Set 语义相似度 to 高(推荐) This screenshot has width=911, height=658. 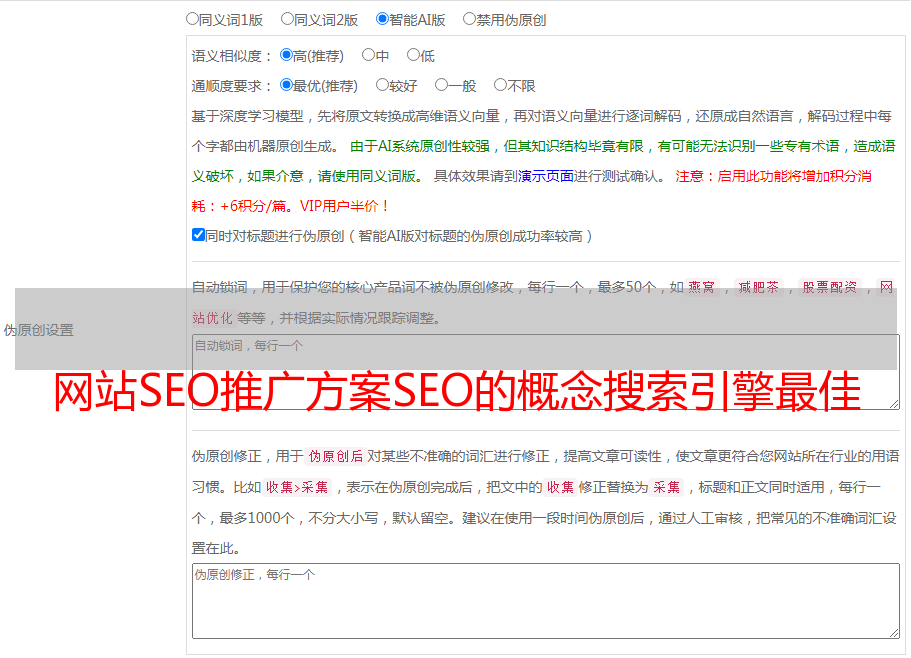[286, 56]
